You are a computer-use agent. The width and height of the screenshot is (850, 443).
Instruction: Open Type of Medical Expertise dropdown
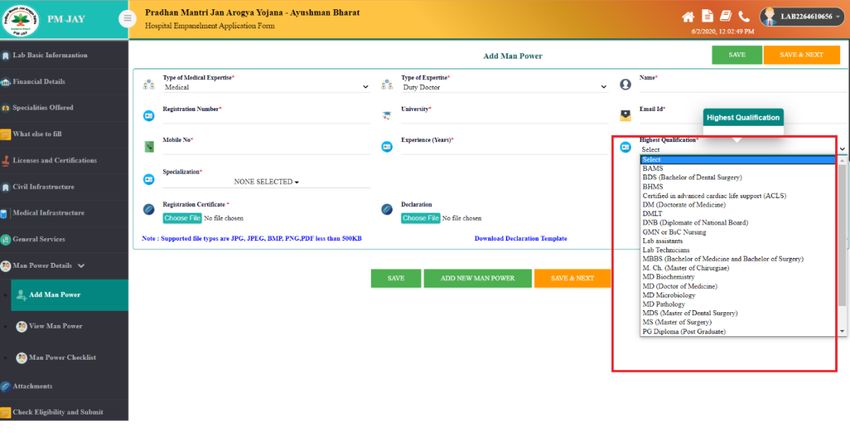(x=266, y=87)
